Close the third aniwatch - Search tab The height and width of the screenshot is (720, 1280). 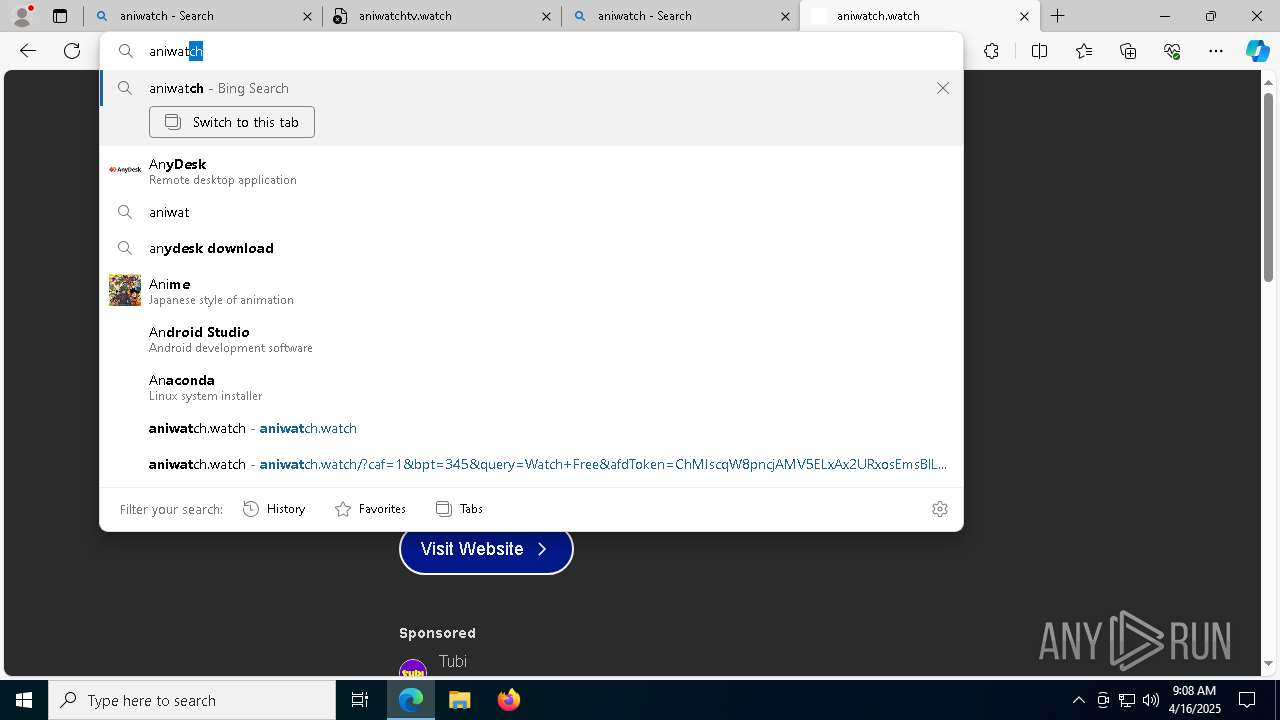click(x=785, y=16)
